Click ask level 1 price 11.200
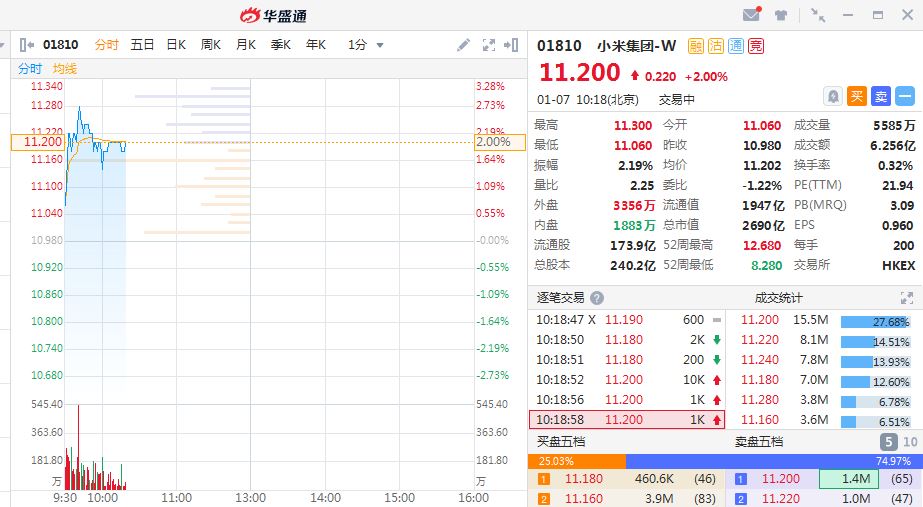The height and width of the screenshot is (507, 923). [x=781, y=479]
